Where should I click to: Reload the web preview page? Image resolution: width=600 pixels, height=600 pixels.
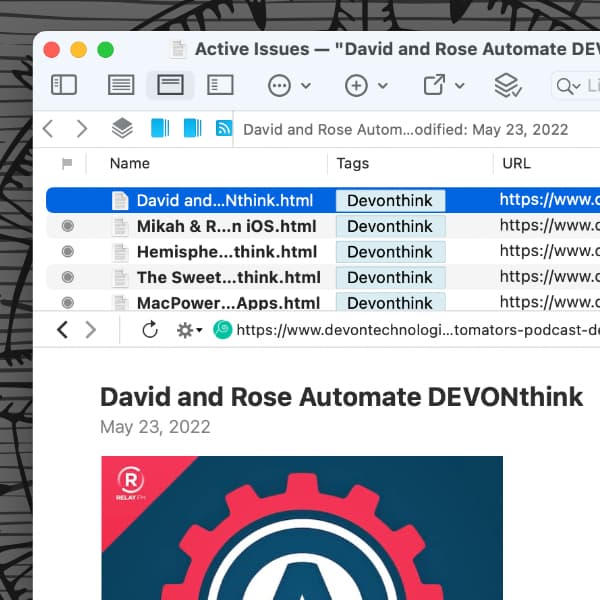pyautogui.click(x=150, y=329)
